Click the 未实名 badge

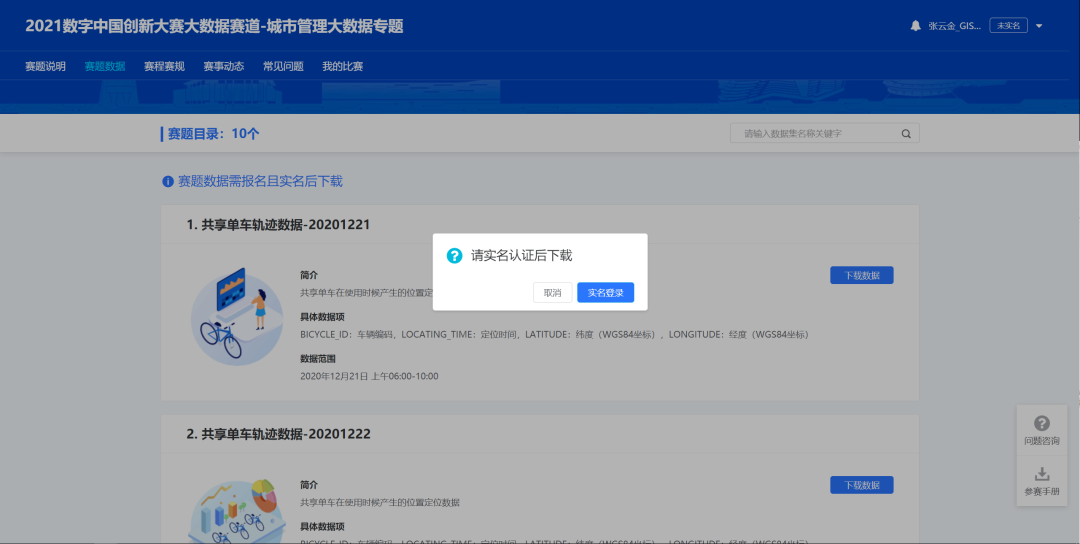coord(1008,25)
